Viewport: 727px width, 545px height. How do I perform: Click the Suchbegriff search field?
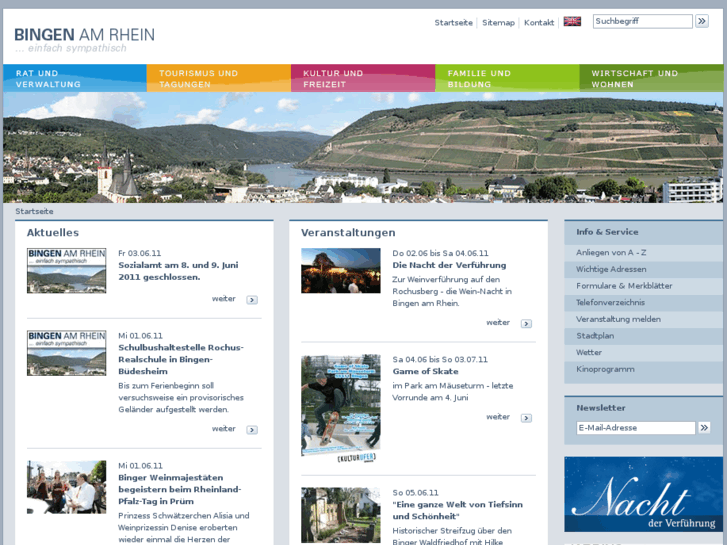pyautogui.click(x=643, y=21)
